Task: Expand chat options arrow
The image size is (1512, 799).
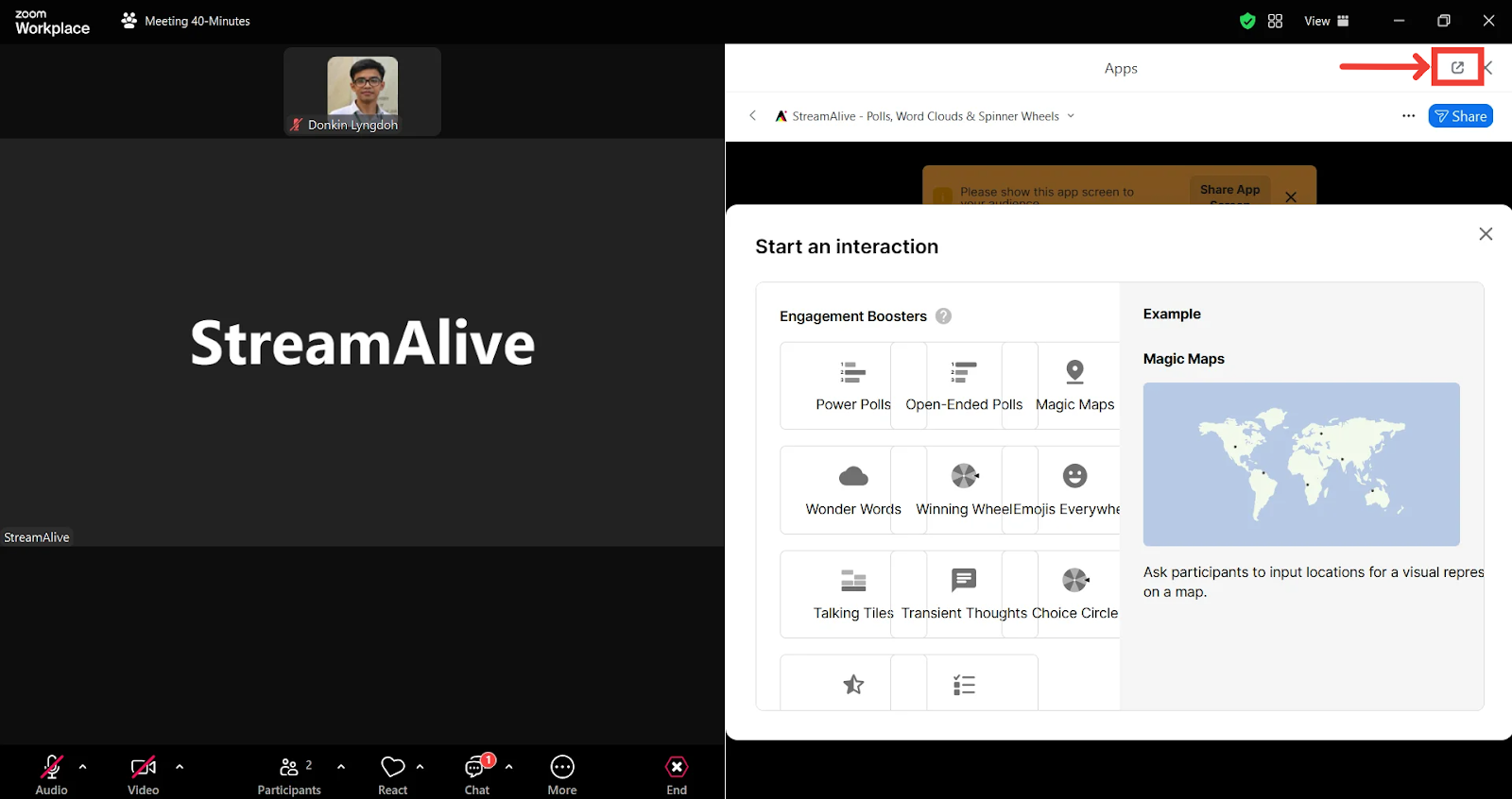Action: click(x=509, y=767)
